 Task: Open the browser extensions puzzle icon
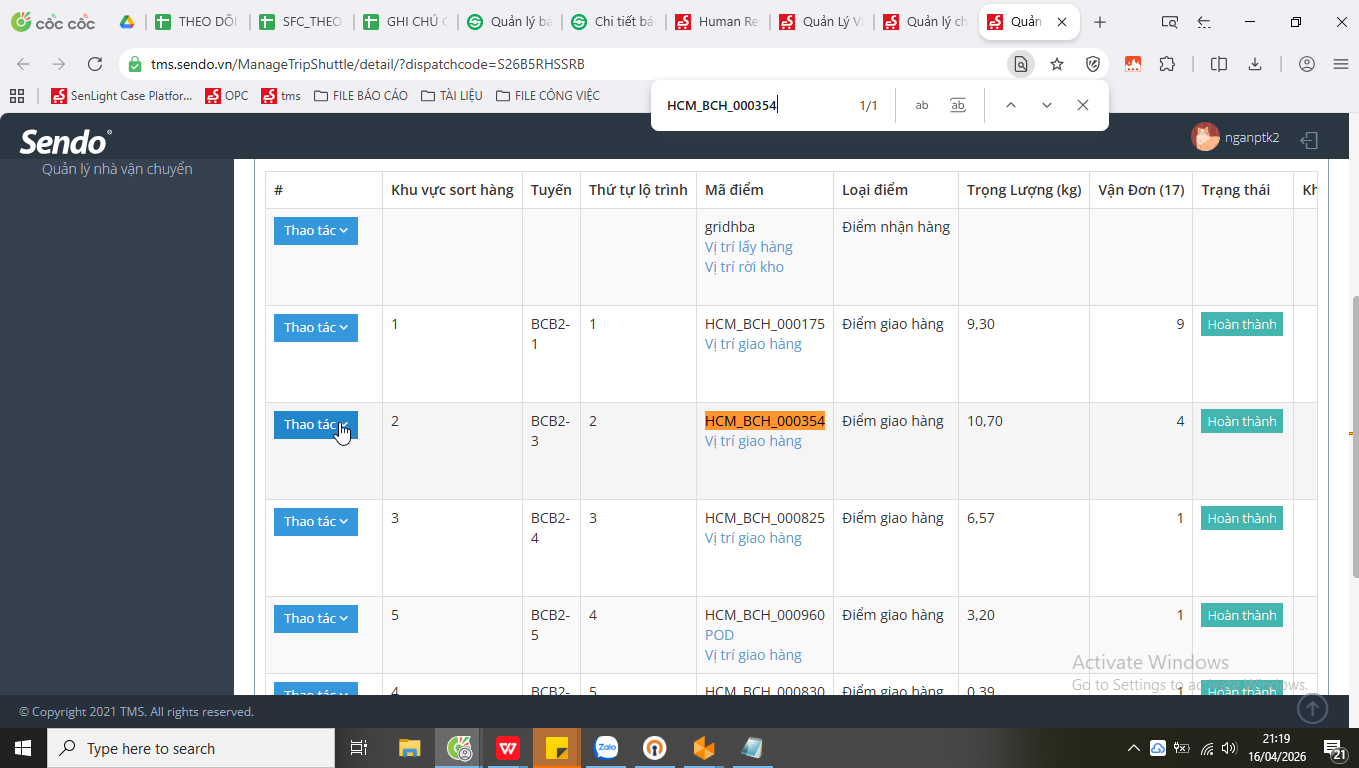coord(1167,64)
